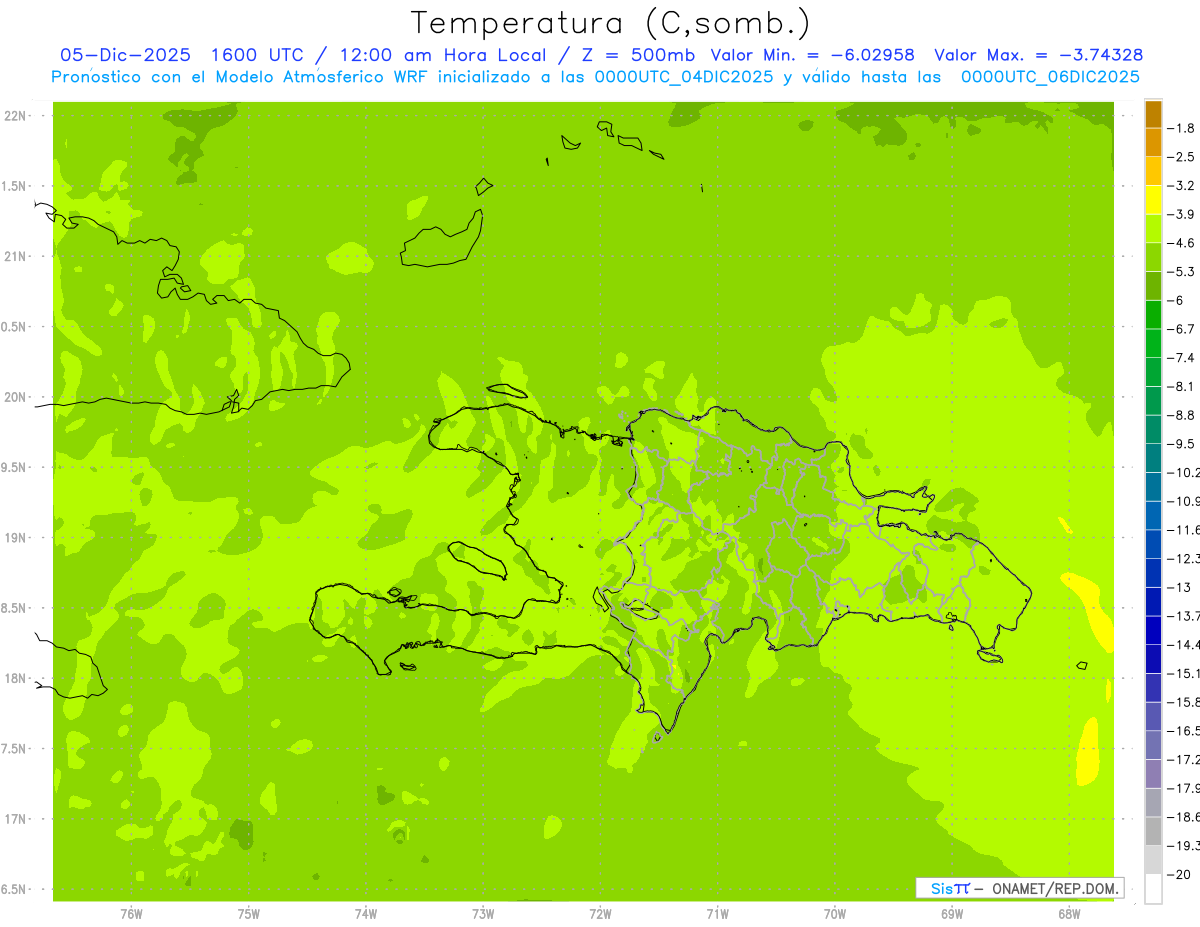Screen dimensions: 1200x927
Task: Click the "73W" longitude label
Action: pos(483,914)
